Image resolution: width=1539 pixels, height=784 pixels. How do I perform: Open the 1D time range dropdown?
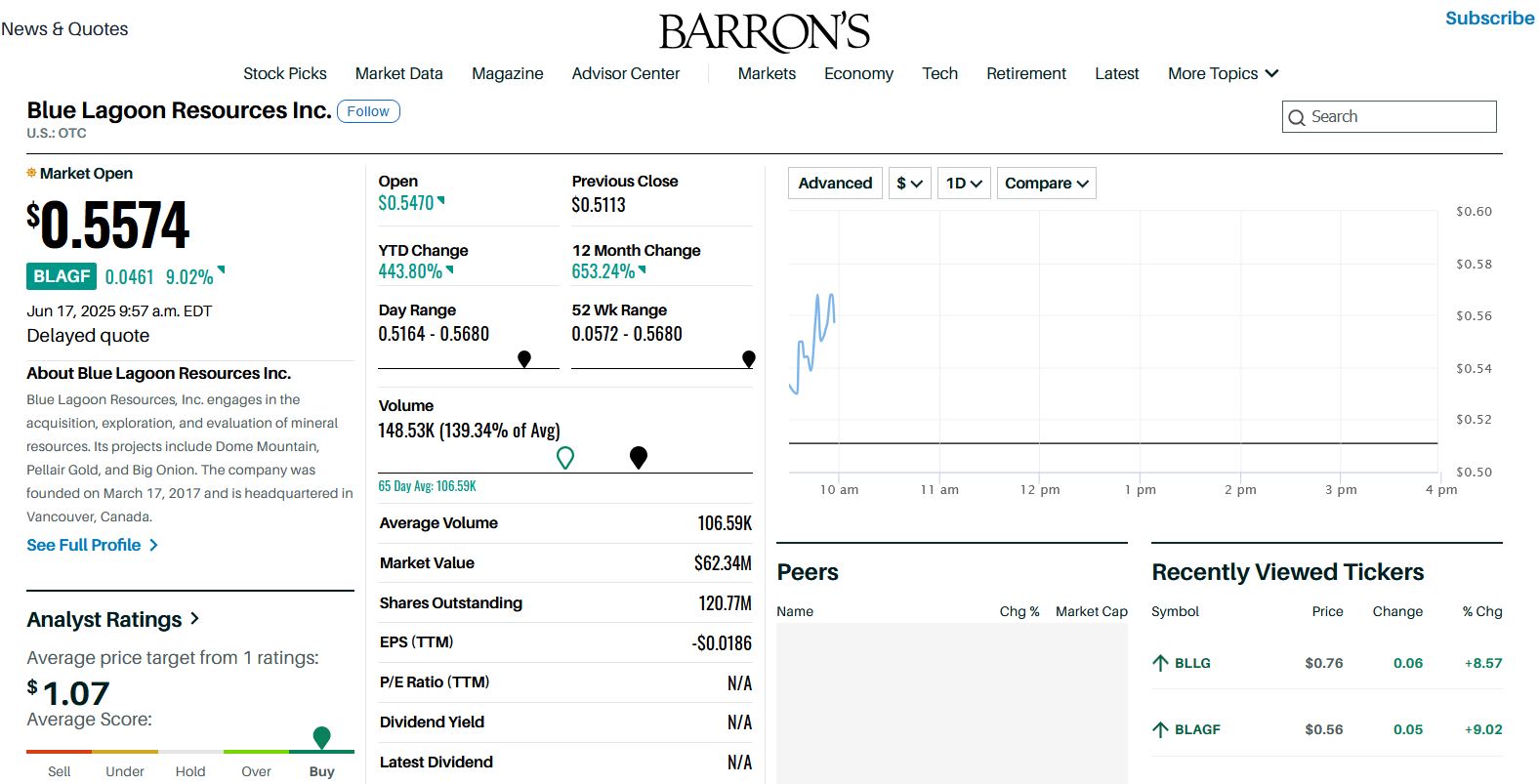tap(964, 183)
